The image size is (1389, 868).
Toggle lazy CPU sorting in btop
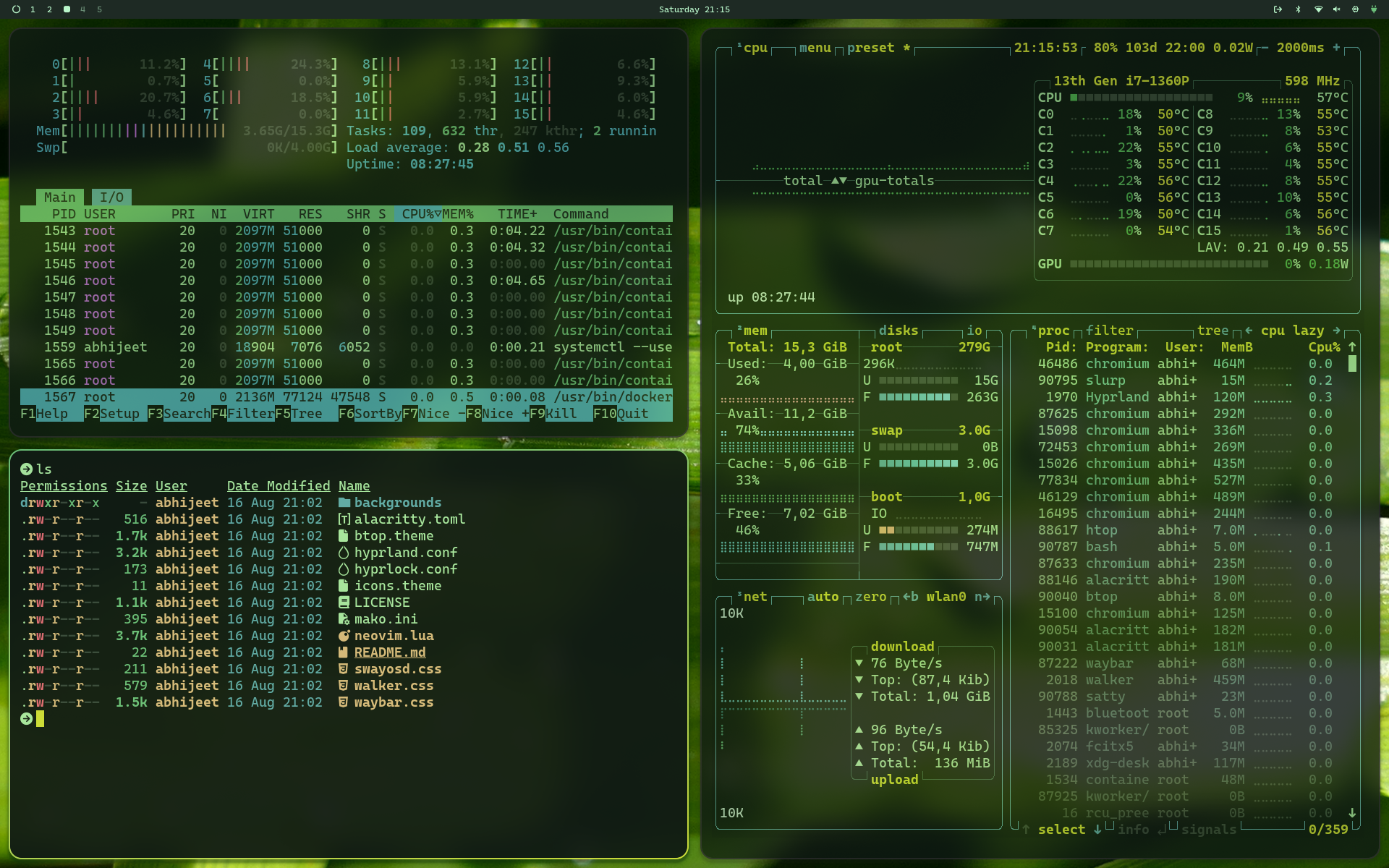coord(1308,331)
